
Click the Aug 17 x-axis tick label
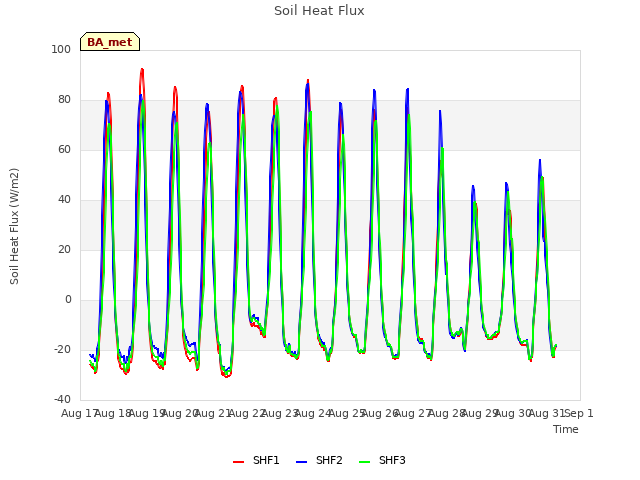click(x=79, y=413)
